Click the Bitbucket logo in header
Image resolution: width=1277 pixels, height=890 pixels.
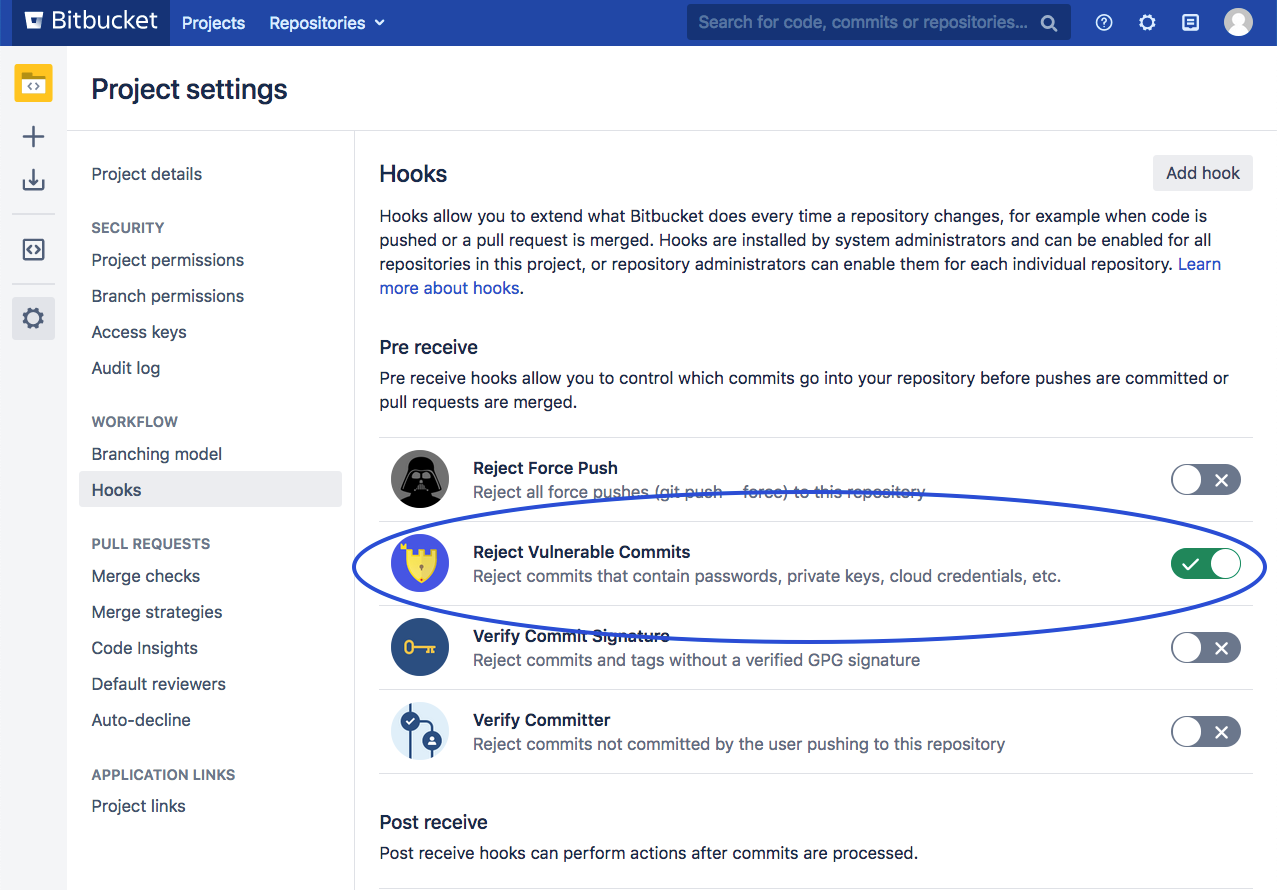tap(91, 22)
